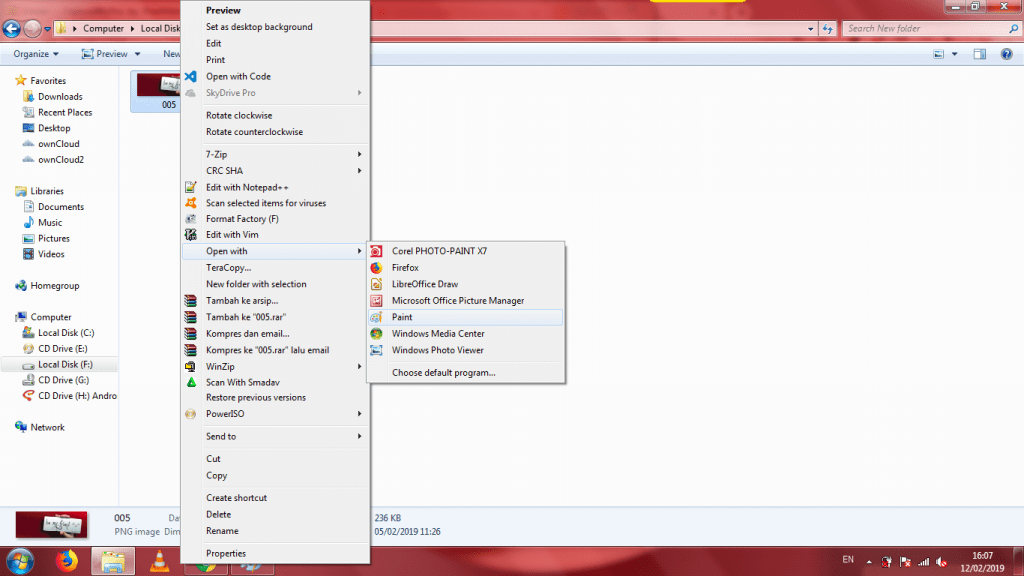Open Network in navigation pane
The width and height of the screenshot is (1024, 576).
click(x=47, y=428)
